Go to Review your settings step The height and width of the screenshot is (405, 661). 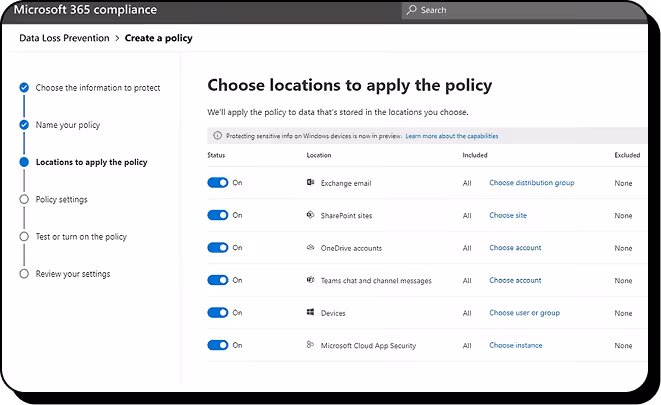(73, 274)
